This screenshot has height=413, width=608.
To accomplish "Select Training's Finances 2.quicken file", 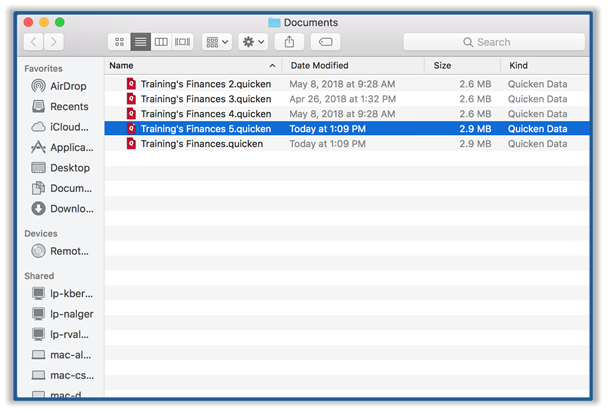I will [205, 84].
